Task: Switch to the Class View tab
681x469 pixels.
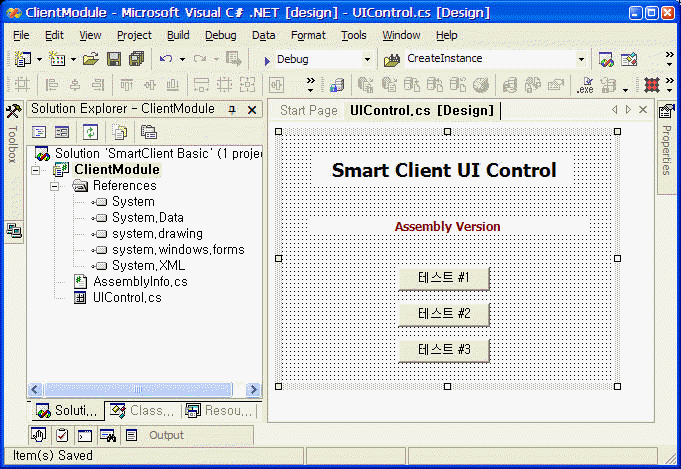Action: pyautogui.click(x=142, y=410)
